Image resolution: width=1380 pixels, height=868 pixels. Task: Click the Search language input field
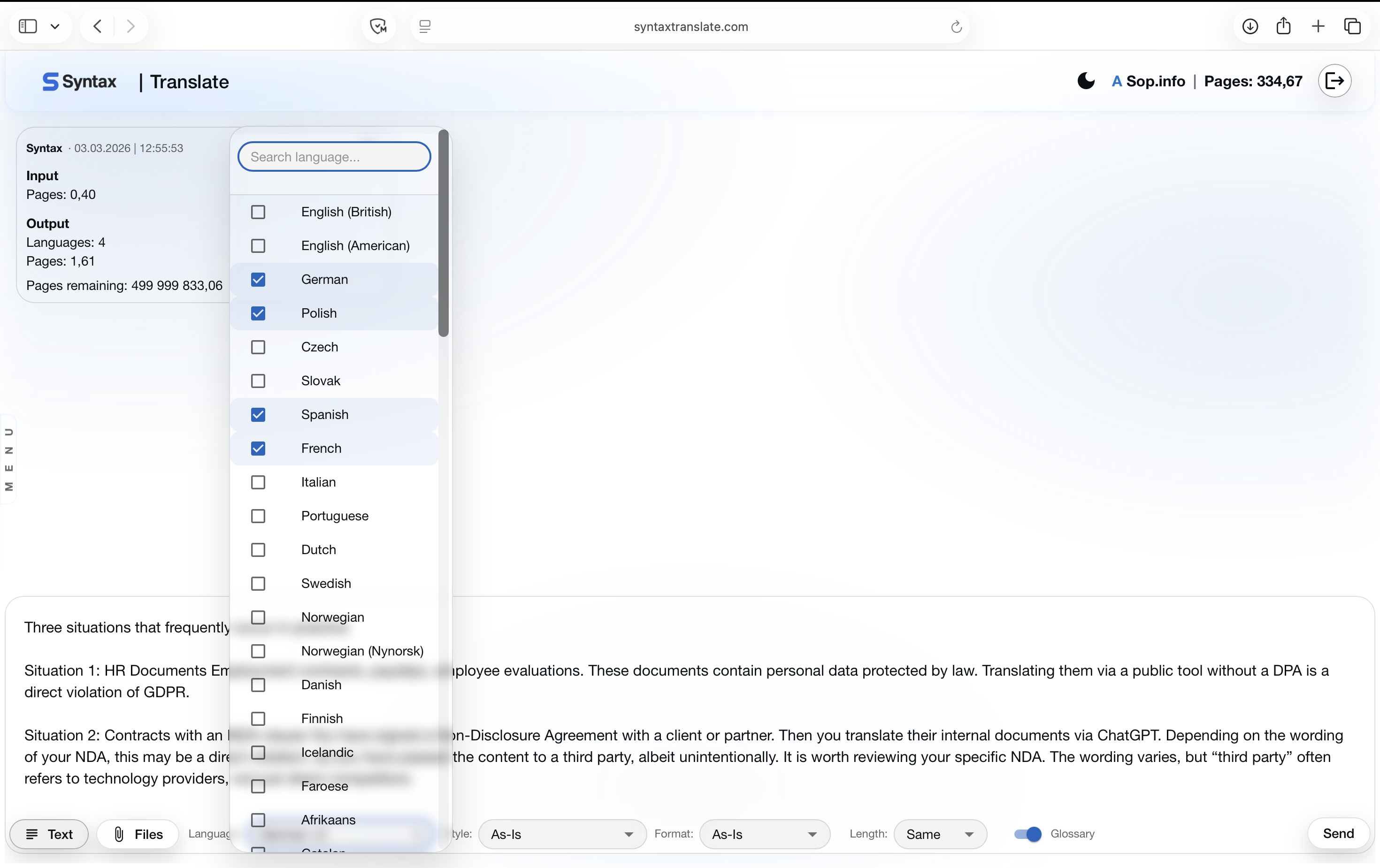pyautogui.click(x=334, y=156)
